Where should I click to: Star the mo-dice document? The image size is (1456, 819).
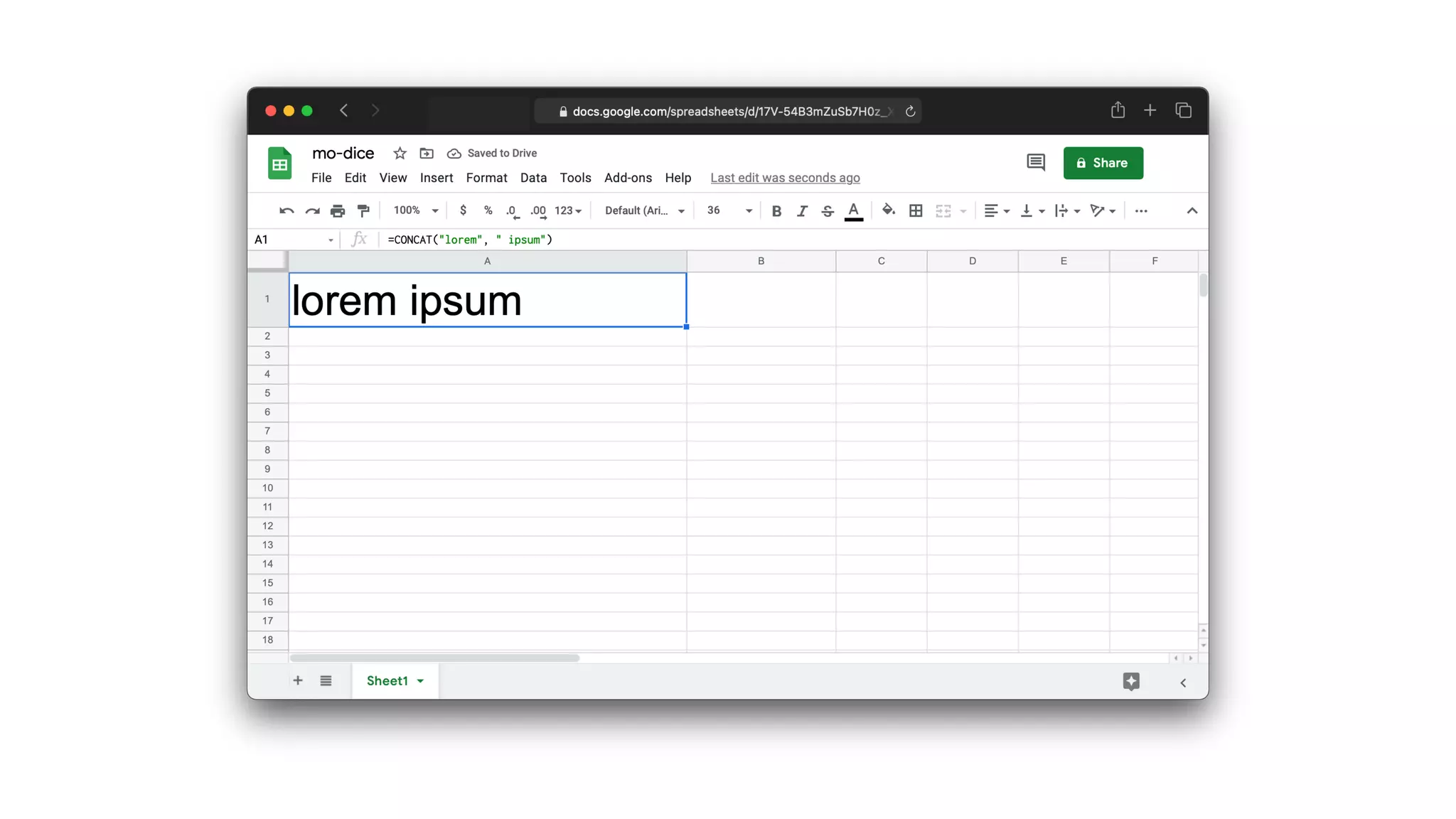(x=400, y=154)
